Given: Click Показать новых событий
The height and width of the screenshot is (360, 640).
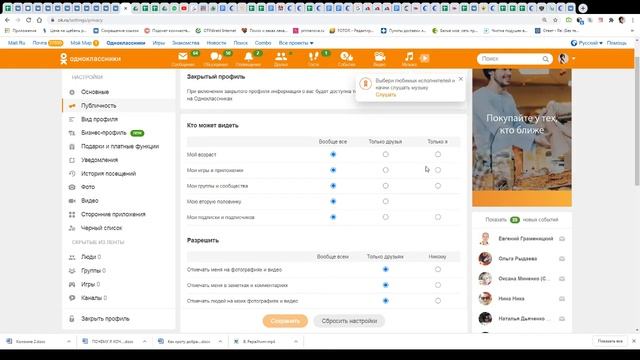Looking at the screenshot, I should coord(522,220).
